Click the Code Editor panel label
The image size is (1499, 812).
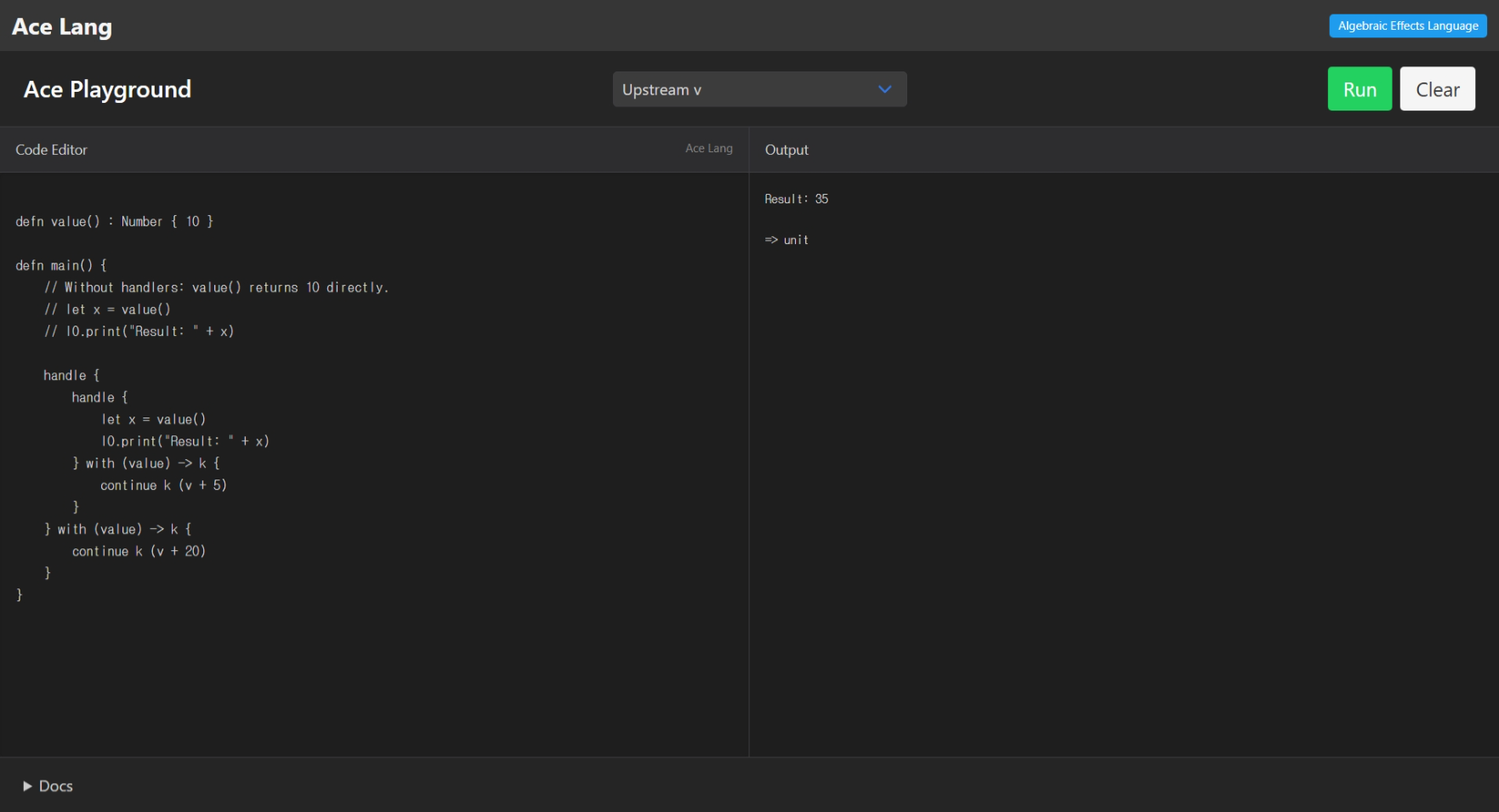coord(52,150)
